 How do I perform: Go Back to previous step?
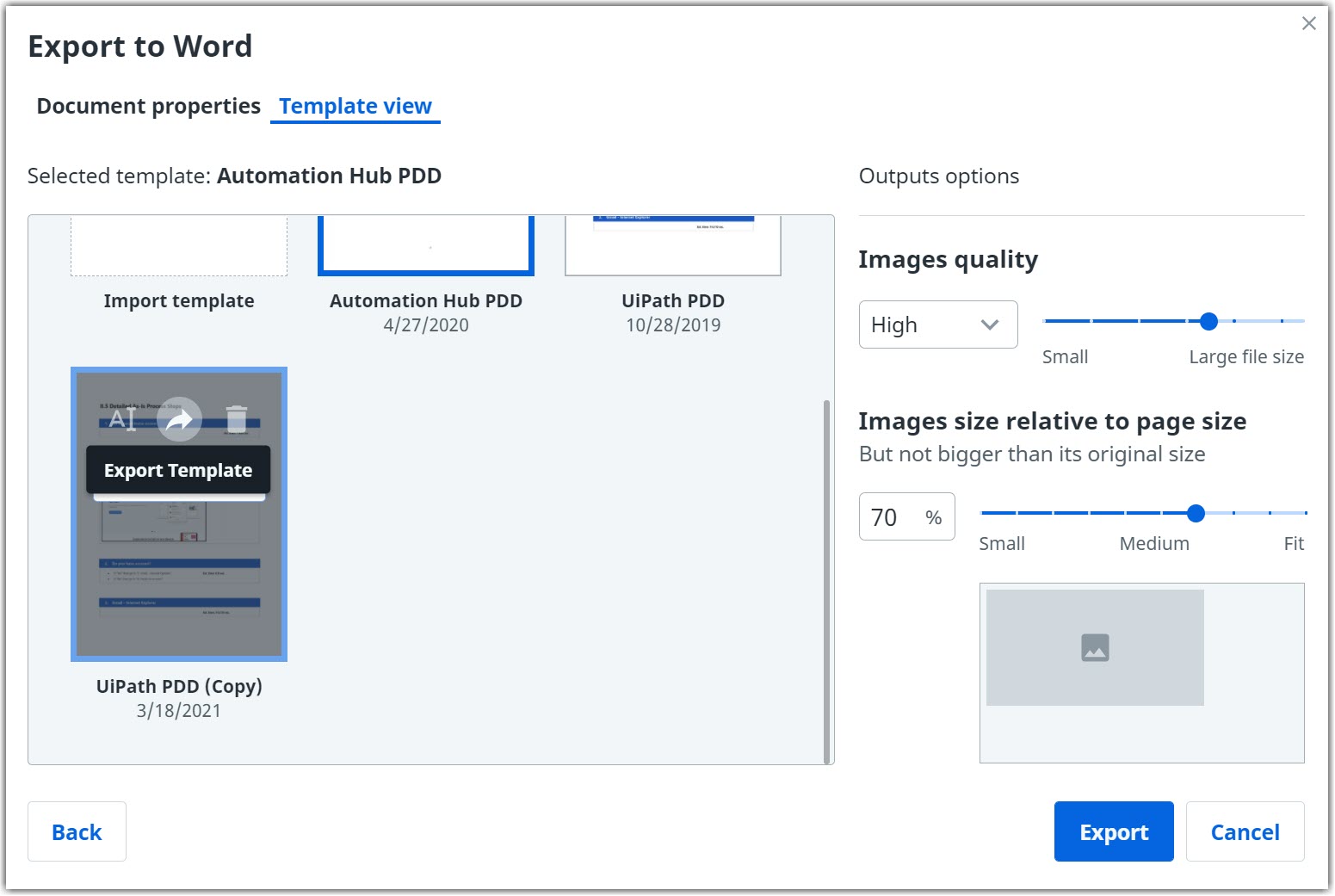[x=77, y=831]
